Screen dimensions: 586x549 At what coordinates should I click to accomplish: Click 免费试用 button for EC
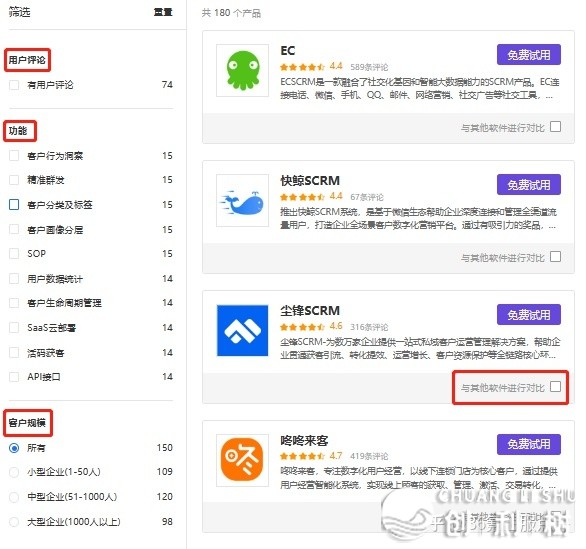pos(528,55)
